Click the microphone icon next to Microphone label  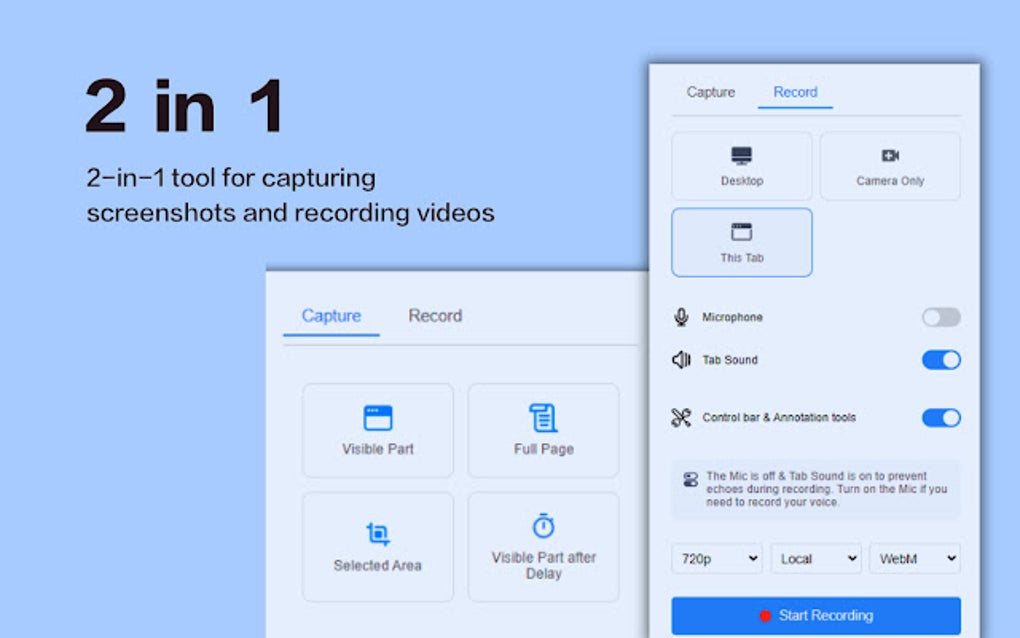[x=679, y=317]
